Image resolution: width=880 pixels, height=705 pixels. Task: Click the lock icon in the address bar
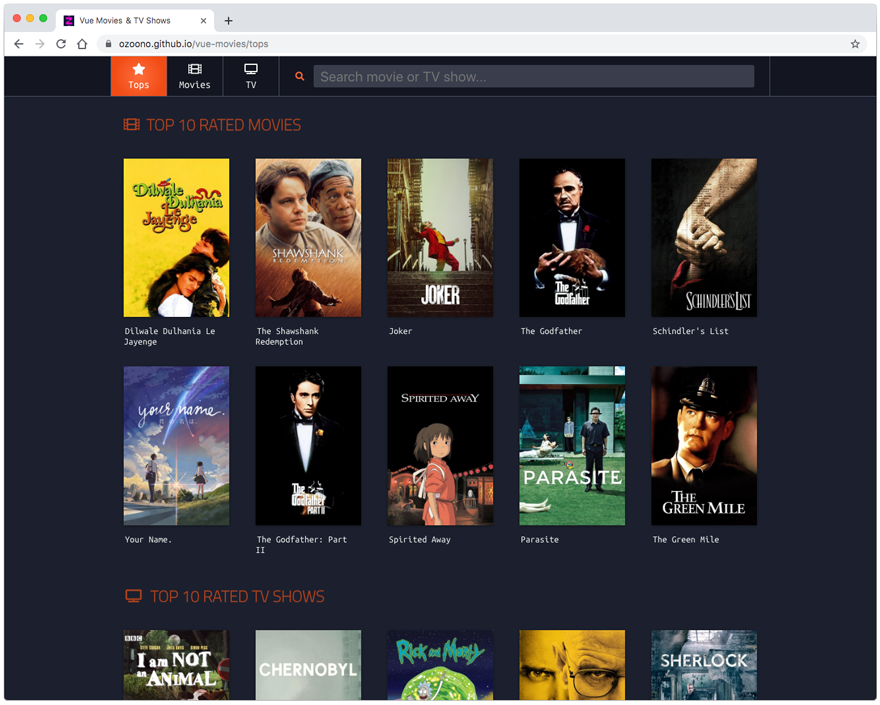coord(108,44)
